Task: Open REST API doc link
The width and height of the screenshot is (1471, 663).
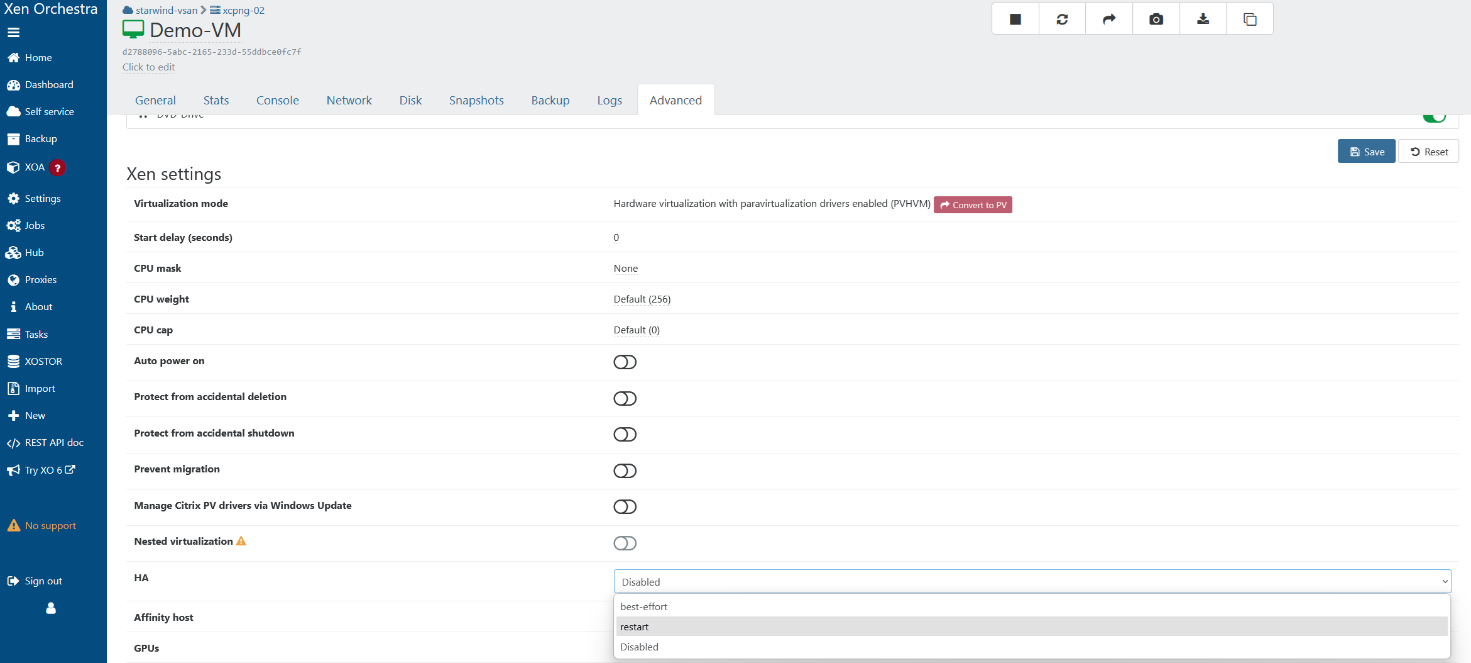Action: 45,443
